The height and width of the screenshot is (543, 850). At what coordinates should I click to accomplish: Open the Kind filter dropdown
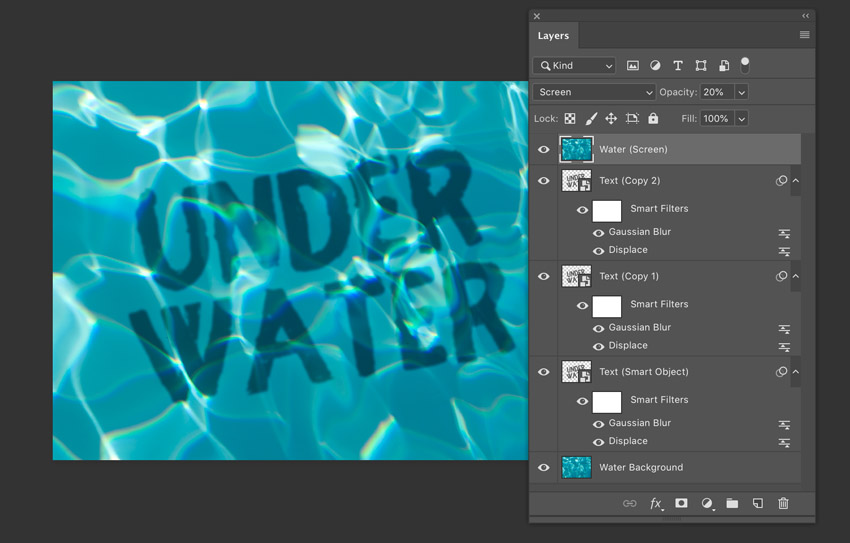(x=575, y=66)
